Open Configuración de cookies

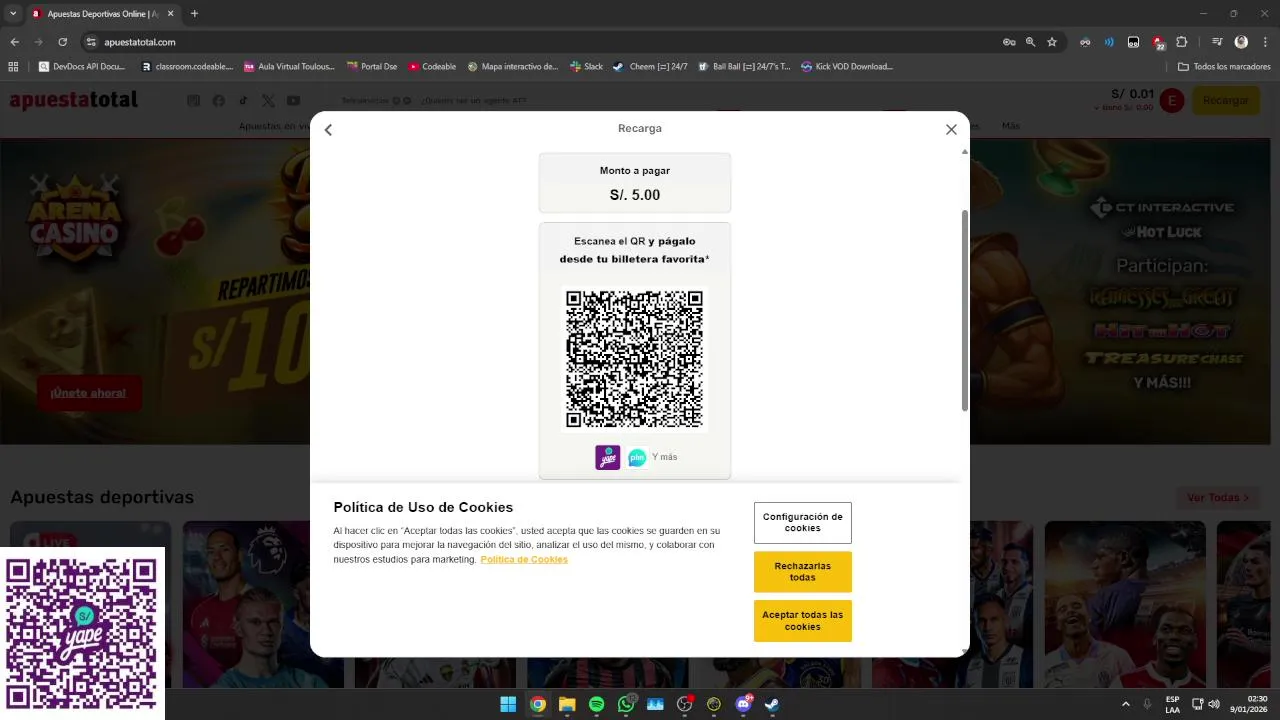[x=803, y=523]
